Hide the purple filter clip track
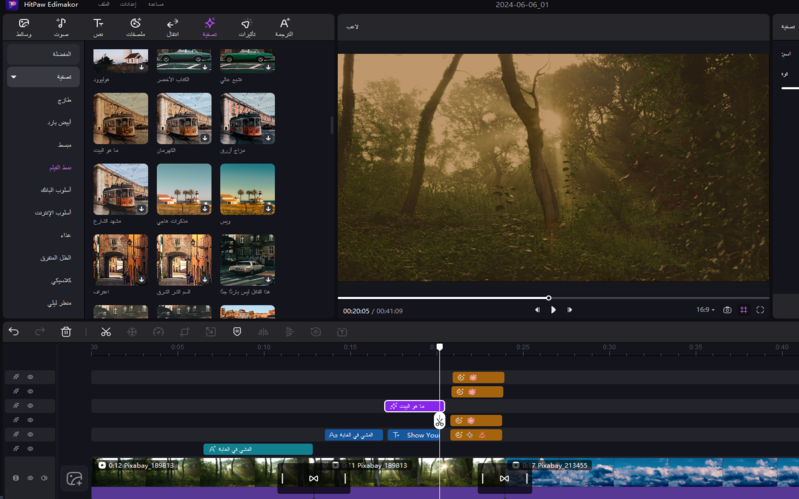 coord(30,406)
